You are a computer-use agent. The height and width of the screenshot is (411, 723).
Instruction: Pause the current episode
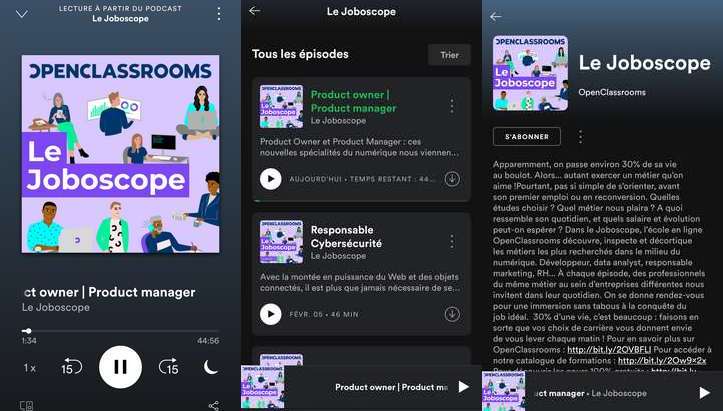coord(120,367)
